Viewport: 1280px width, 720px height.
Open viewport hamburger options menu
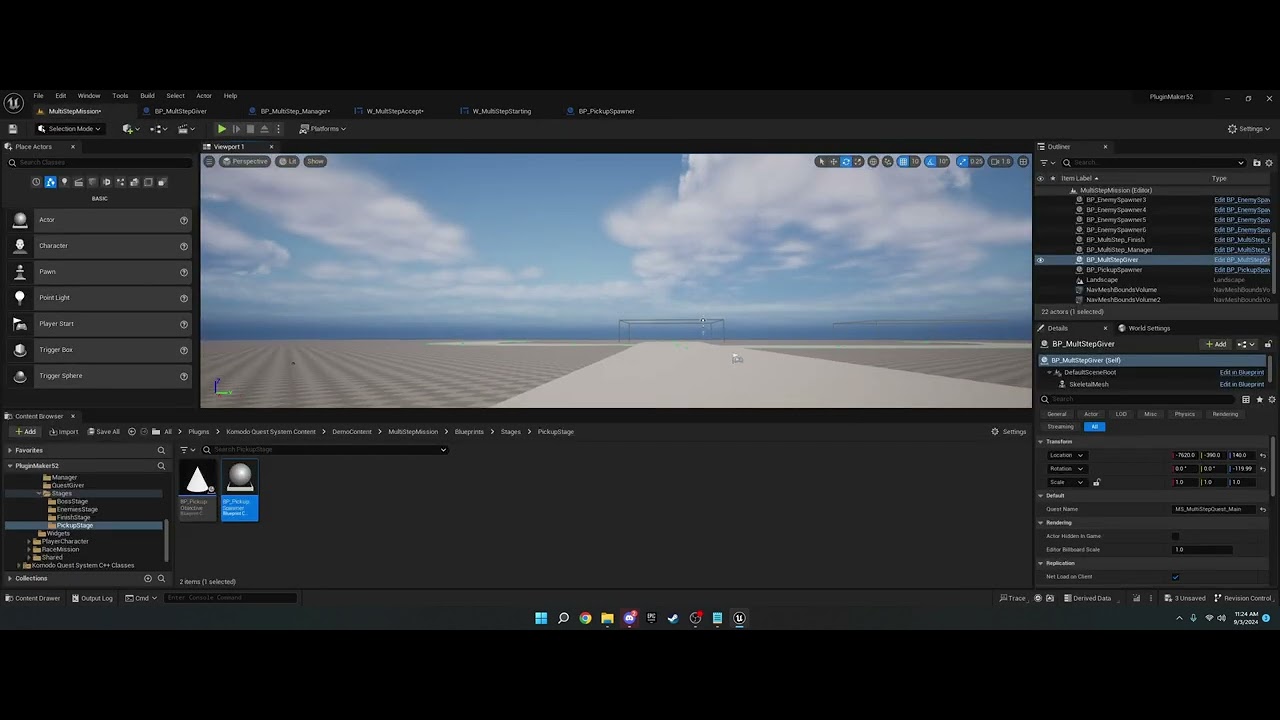[x=209, y=161]
